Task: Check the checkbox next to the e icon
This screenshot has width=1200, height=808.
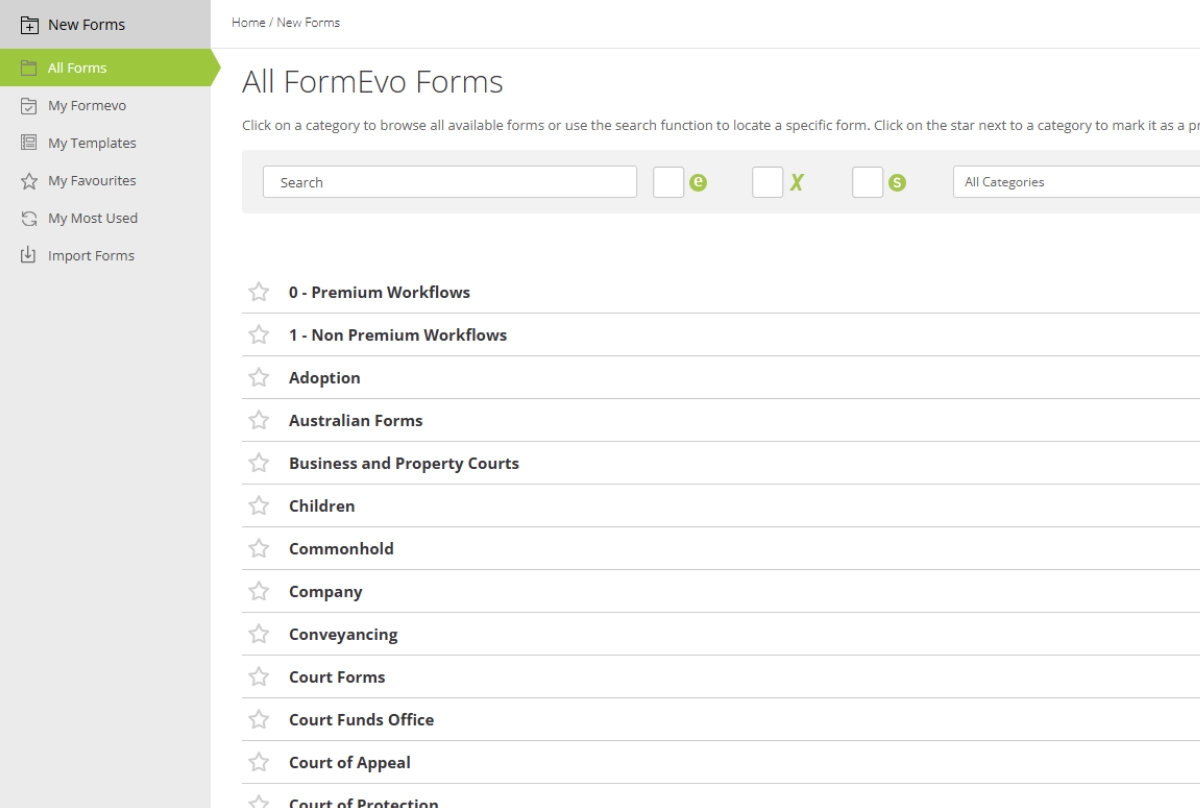Action: [x=669, y=181]
